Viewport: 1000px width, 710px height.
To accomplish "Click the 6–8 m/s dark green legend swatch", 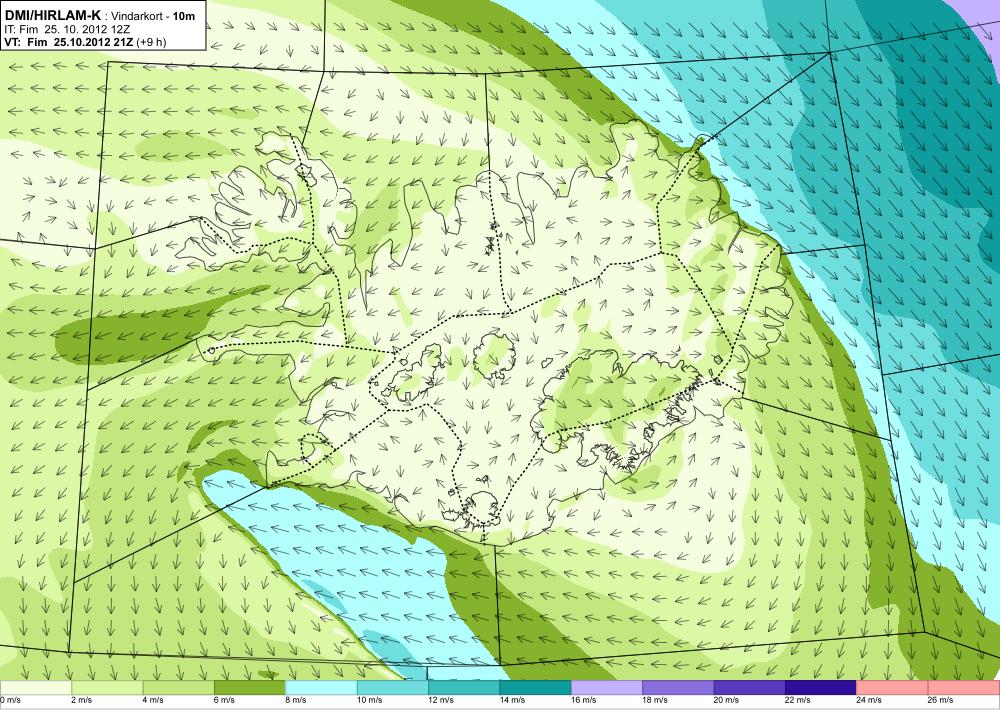I will point(250,688).
